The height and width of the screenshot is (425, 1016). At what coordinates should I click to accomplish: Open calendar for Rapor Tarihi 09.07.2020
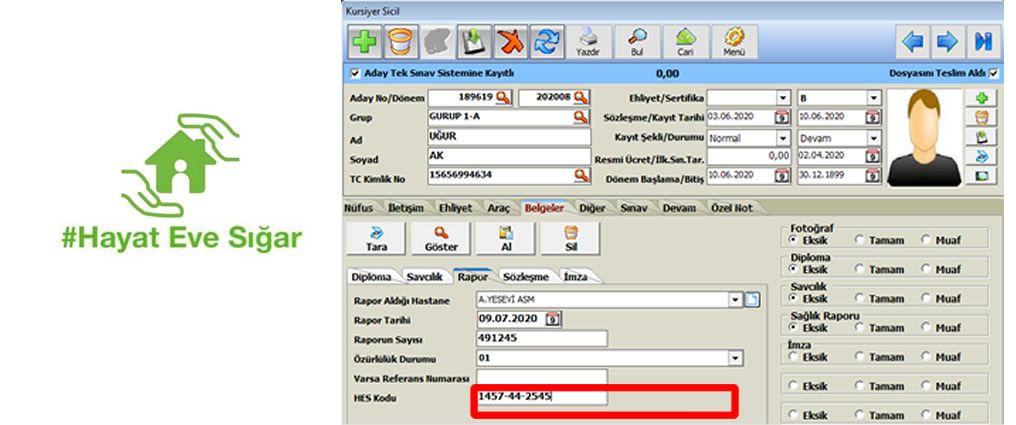click(553, 318)
